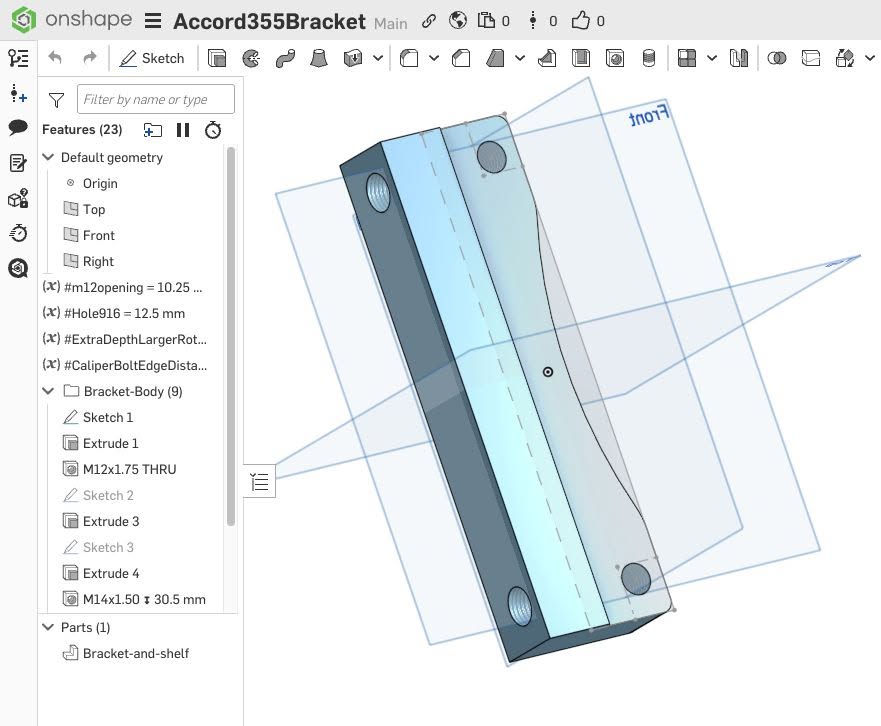Select the Mirror tool
The width and height of the screenshot is (881, 726).
click(739, 58)
